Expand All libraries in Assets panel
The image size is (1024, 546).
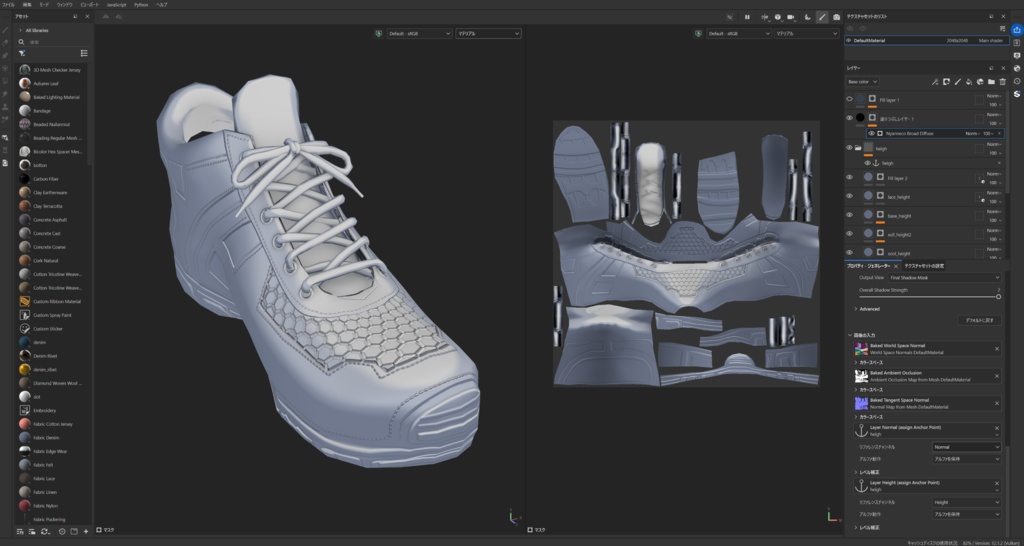(x=20, y=30)
